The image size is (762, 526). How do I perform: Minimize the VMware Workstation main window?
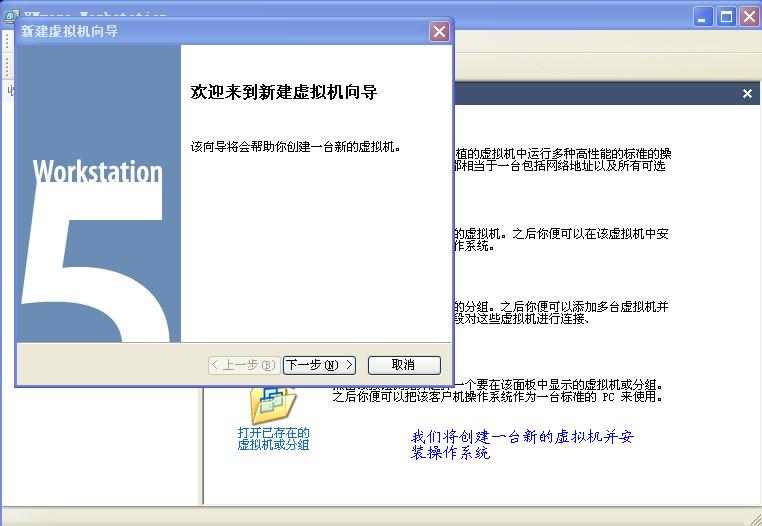click(x=704, y=16)
